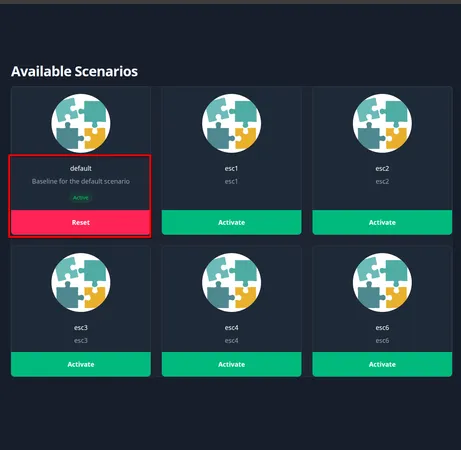Click the puzzle icon of default scenario

pos(81,123)
